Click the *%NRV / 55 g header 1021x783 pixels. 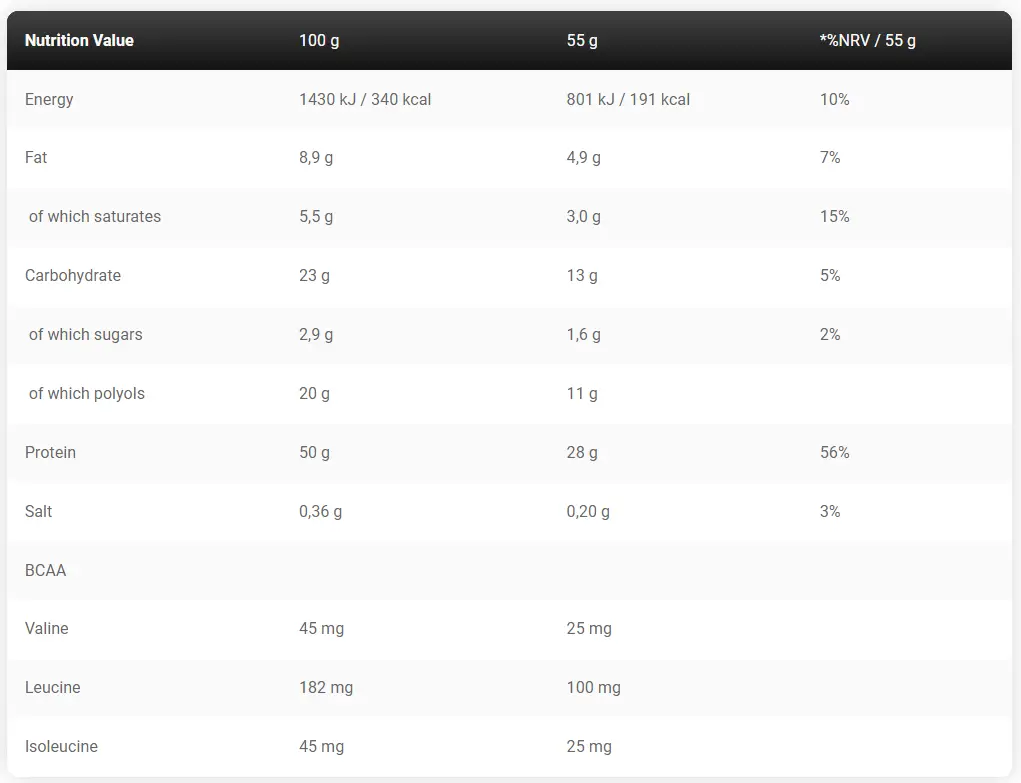tap(867, 40)
